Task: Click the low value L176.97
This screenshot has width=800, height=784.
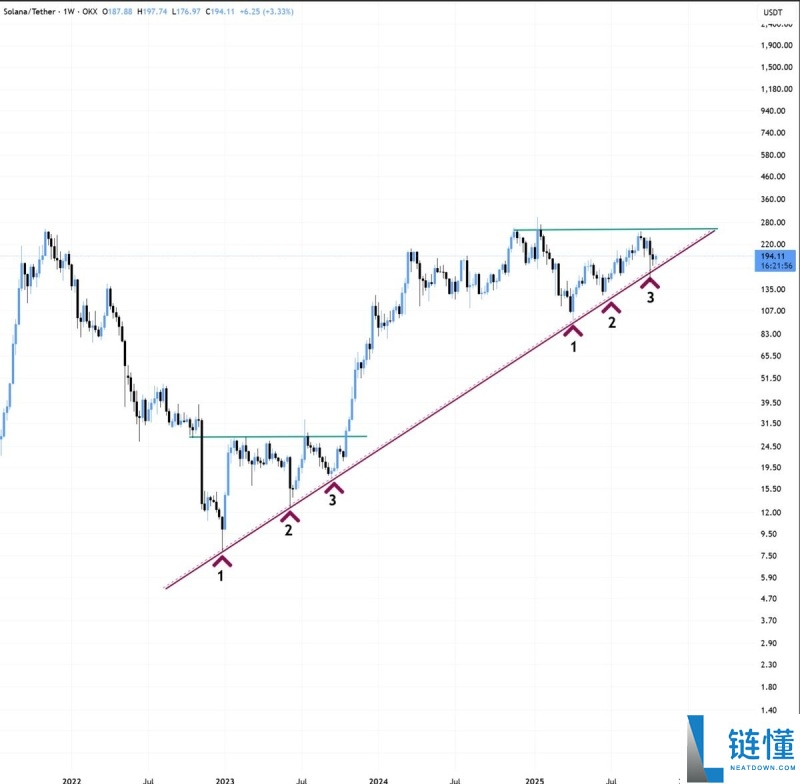Action: click(186, 11)
